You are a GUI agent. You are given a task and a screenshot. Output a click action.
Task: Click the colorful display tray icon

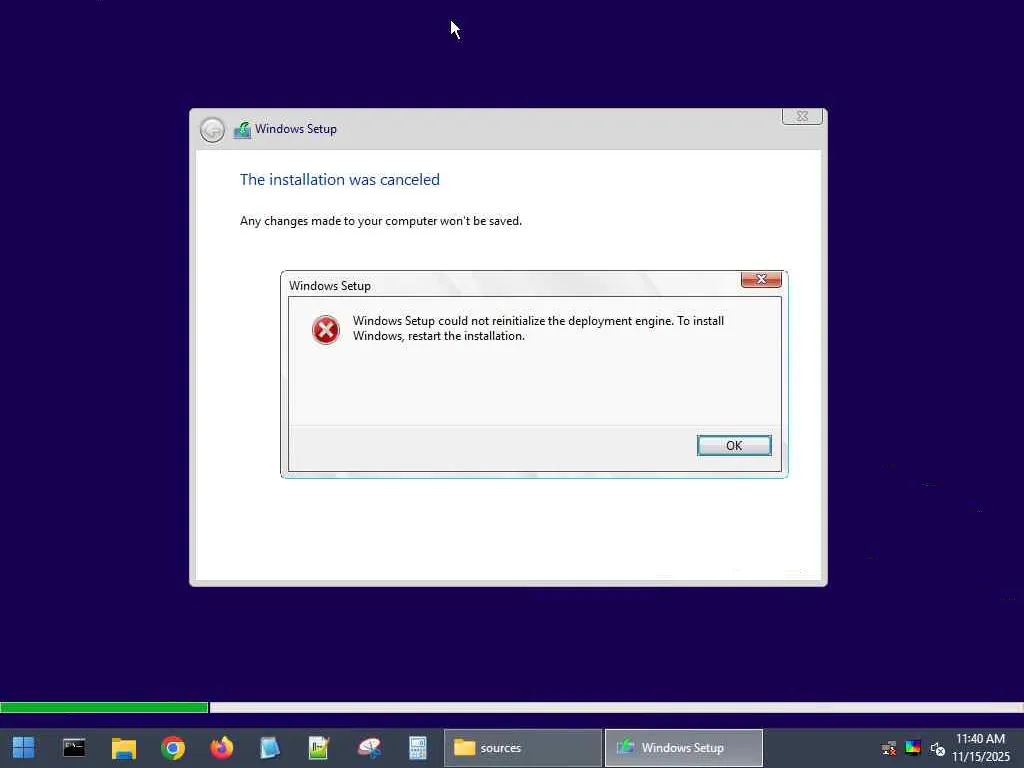click(x=913, y=748)
